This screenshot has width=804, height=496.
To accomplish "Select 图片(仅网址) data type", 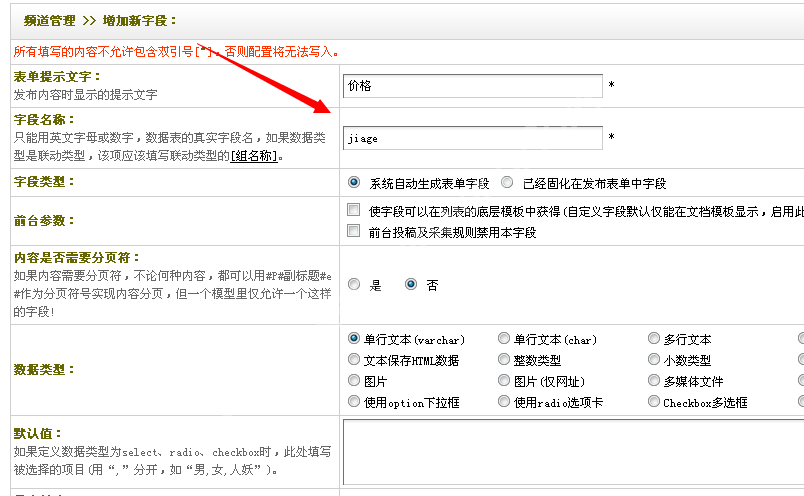I will [x=504, y=380].
